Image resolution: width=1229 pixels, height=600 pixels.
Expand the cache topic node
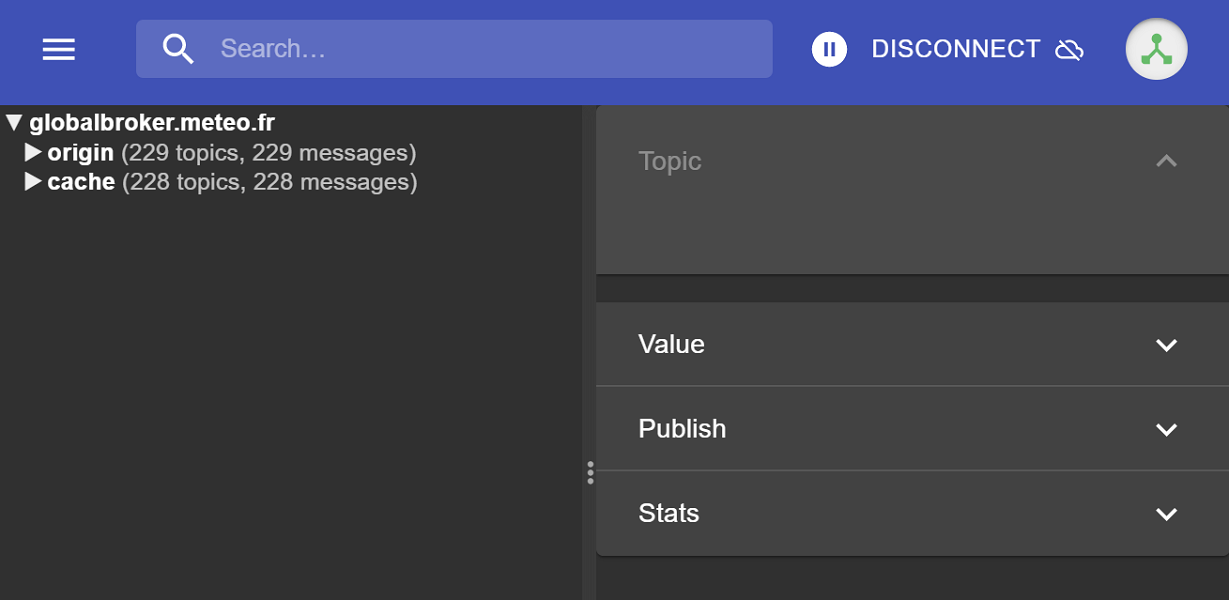33,182
